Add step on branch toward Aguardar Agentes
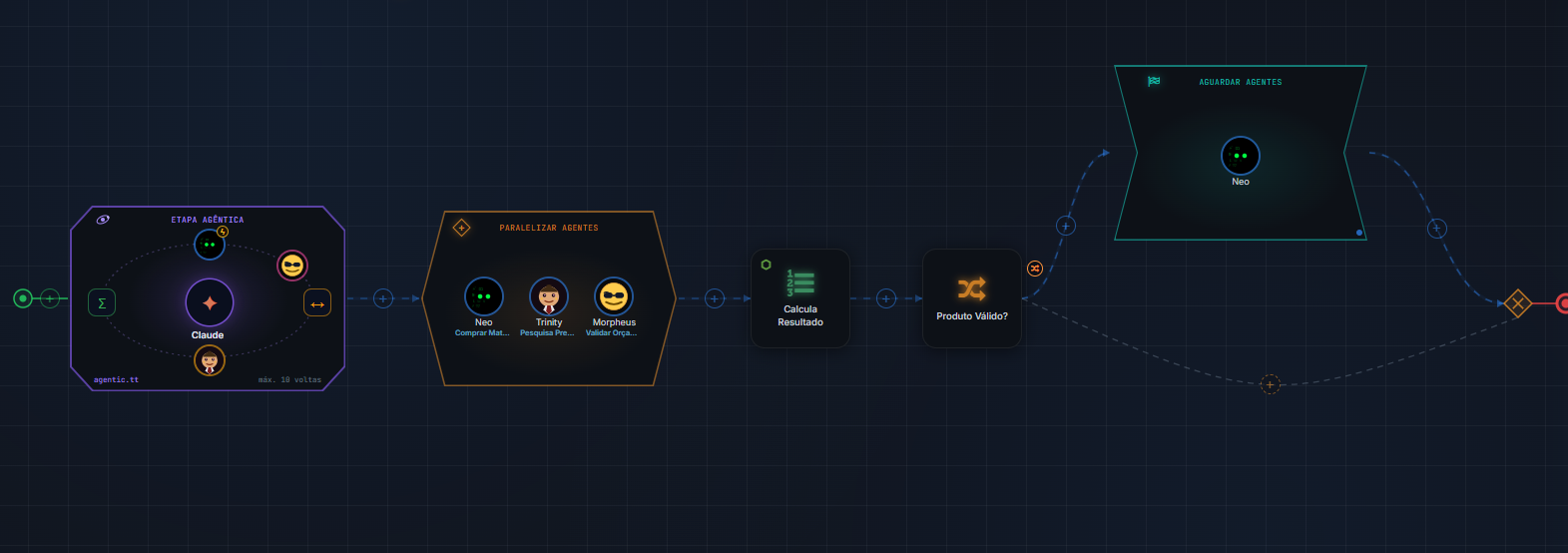 [x=1066, y=226]
